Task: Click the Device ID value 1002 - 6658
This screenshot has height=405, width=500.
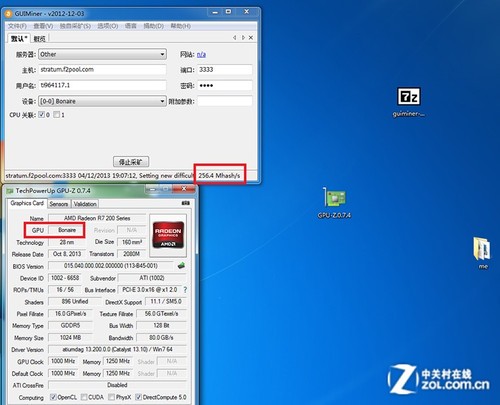Action: (65, 278)
